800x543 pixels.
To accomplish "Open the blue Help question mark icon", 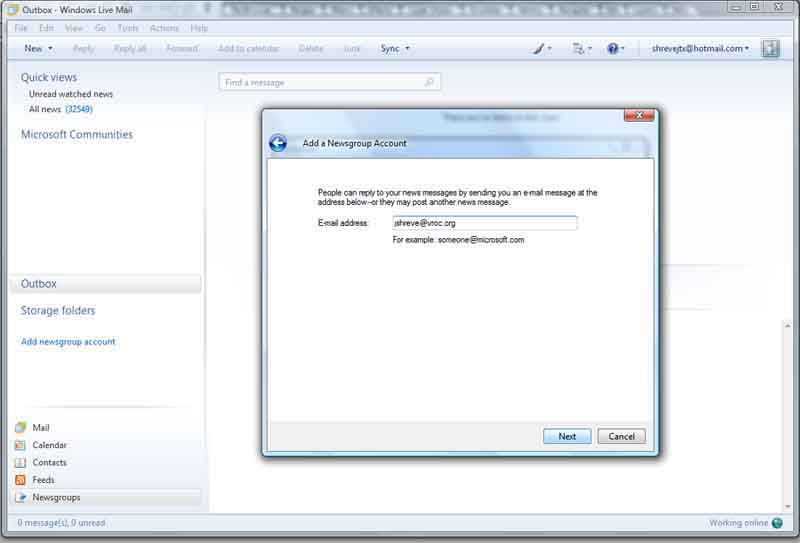I will tap(612, 48).
